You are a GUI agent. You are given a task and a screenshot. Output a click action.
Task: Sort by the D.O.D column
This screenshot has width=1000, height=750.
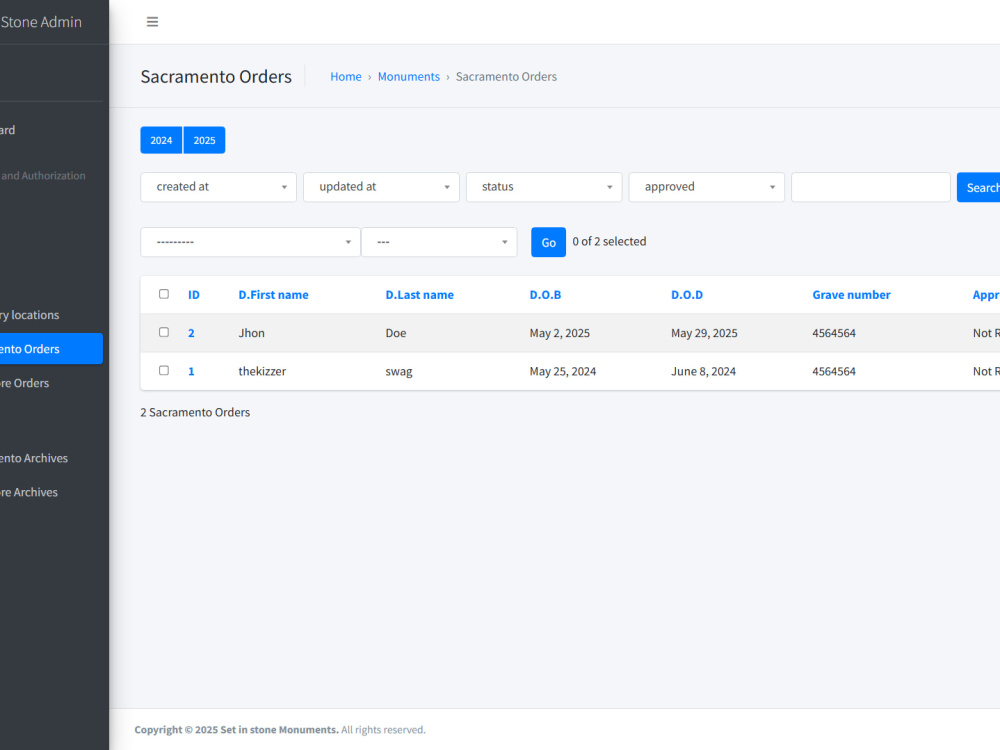tap(687, 295)
